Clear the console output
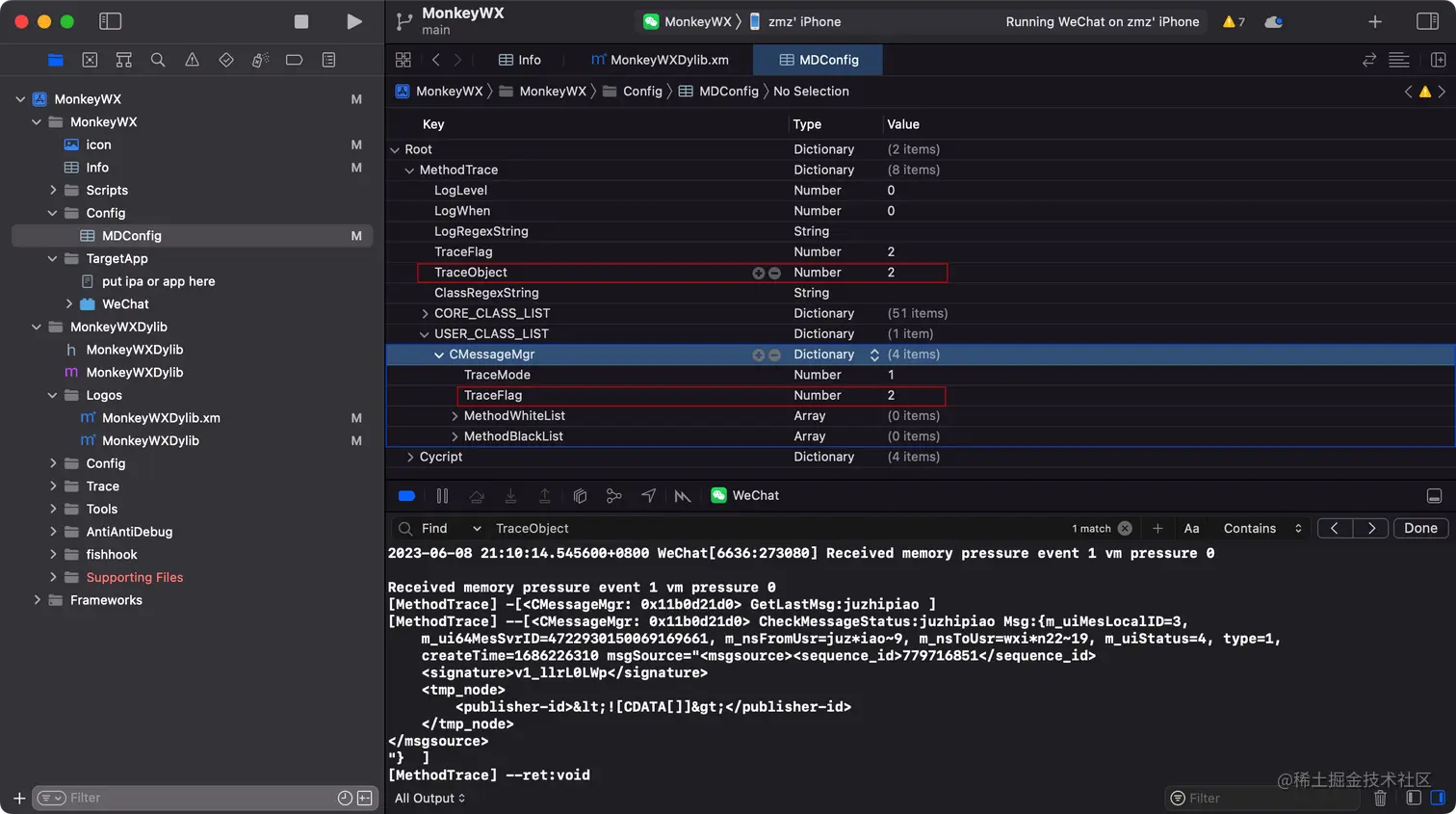The width and height of the screenshot is (1456, 814). pos(1380,798)
